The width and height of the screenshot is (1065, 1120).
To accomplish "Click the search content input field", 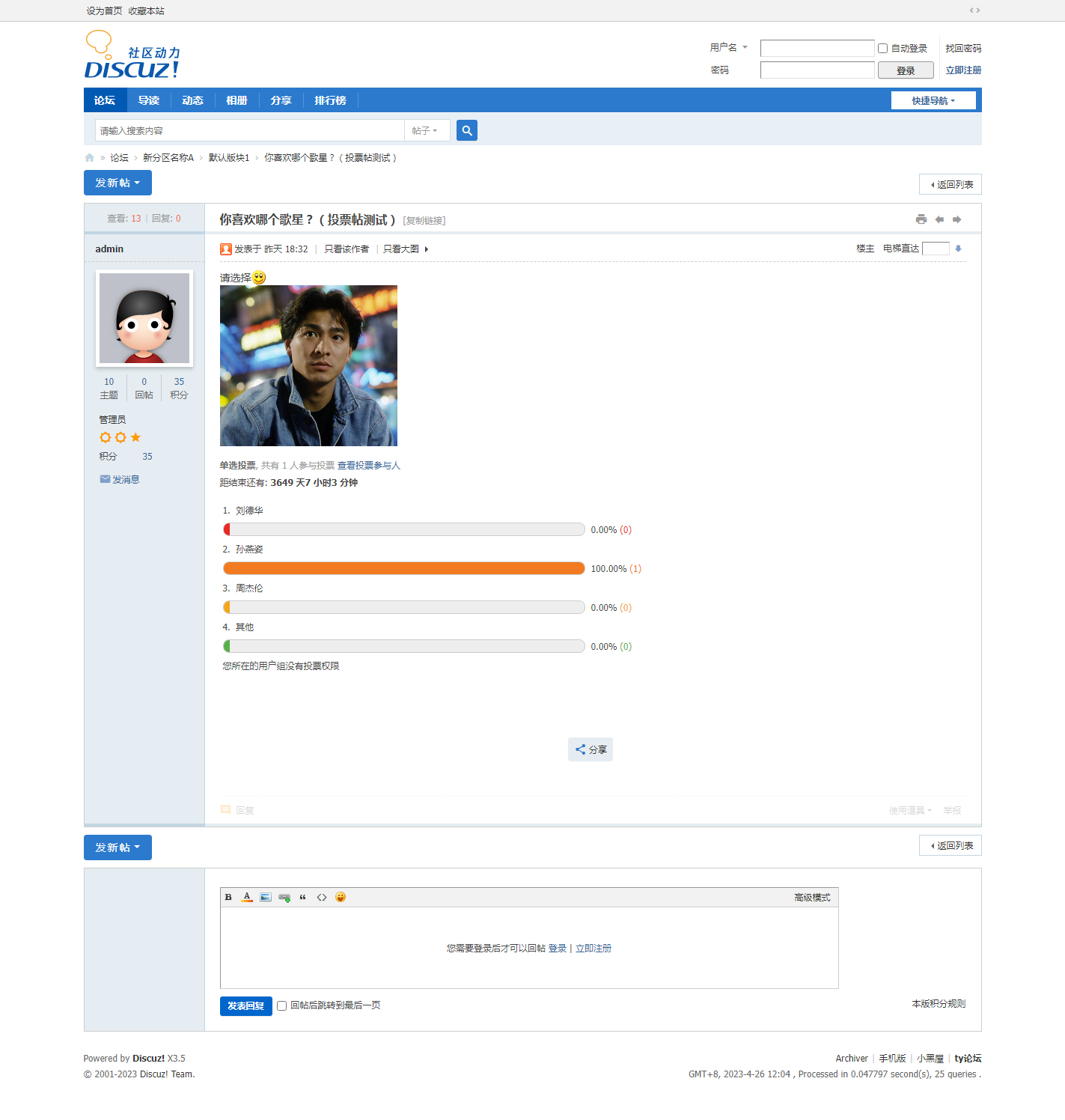I will 250,130.
